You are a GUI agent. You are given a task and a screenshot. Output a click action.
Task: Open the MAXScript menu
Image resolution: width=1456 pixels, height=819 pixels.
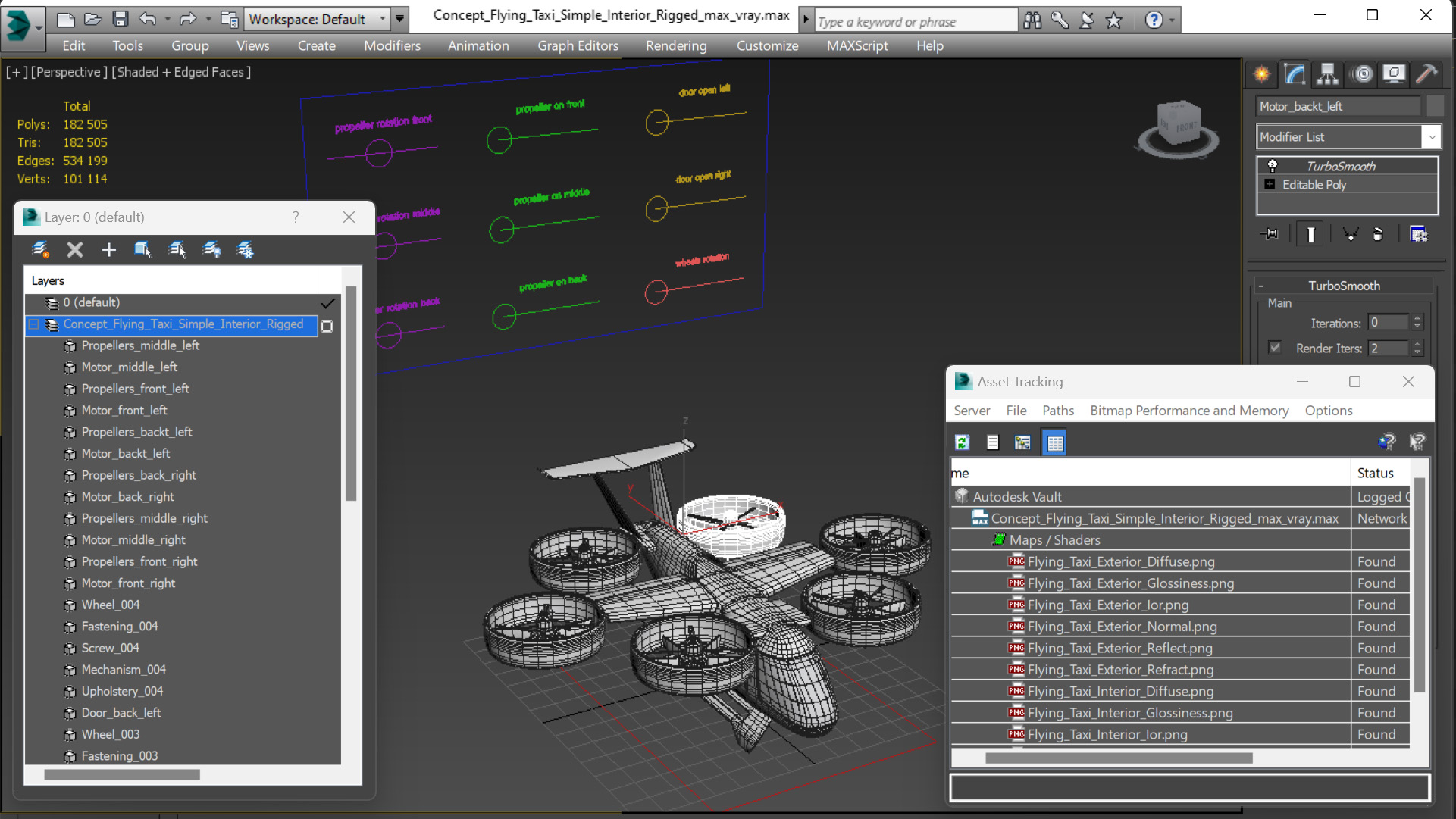(857, 45)
